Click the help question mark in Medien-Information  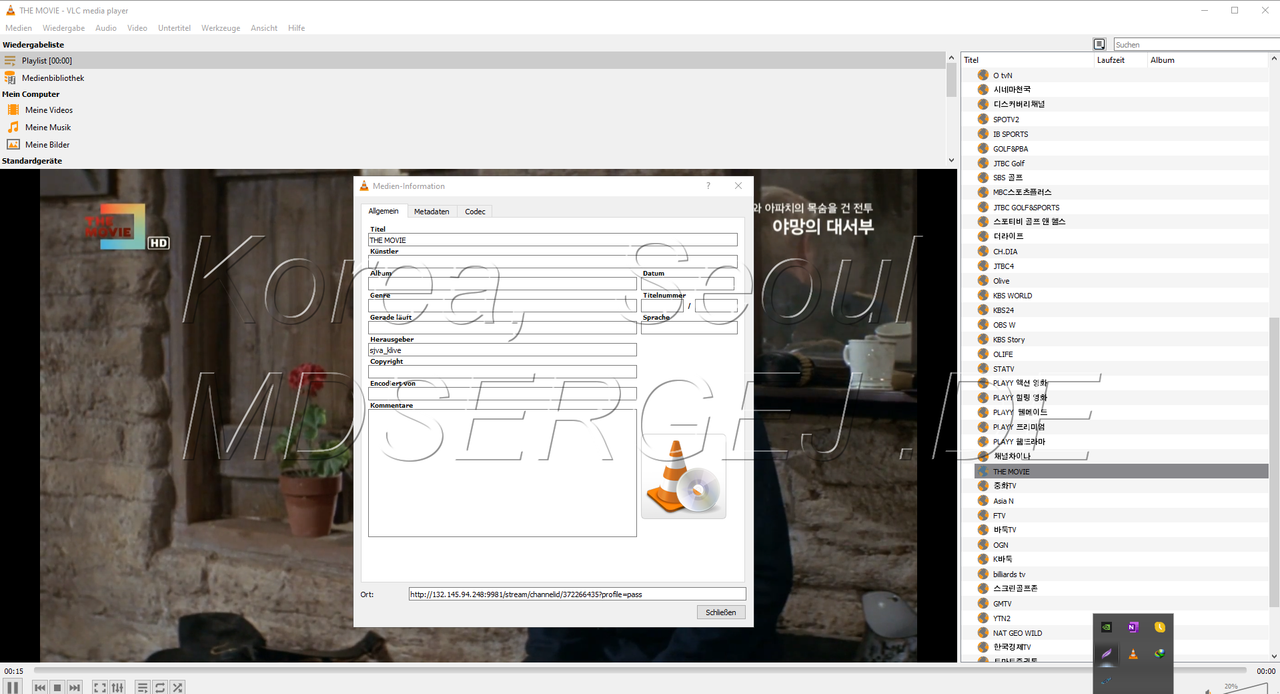pyautogui.click(x=708, y=186)
